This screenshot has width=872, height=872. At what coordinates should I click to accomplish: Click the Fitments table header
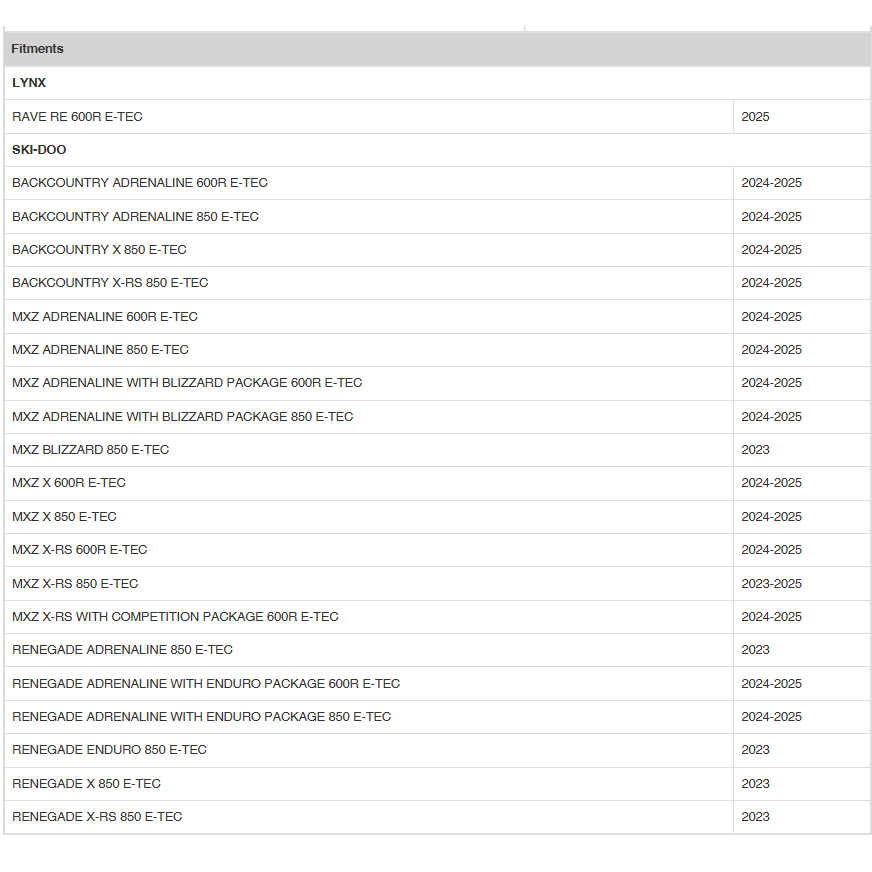coord(437,49)
